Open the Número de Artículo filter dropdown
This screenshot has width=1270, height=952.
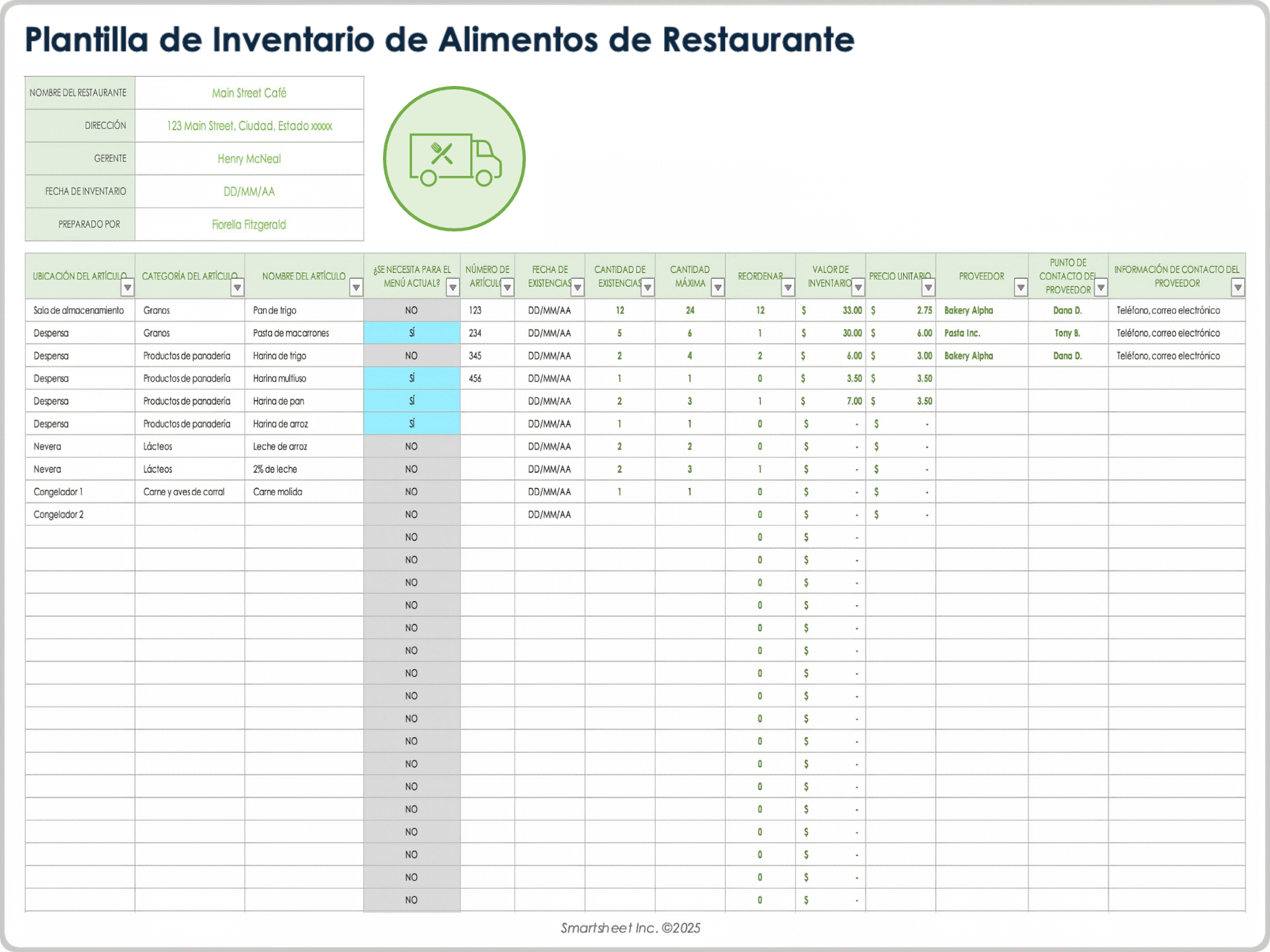[x=507, y=288]
